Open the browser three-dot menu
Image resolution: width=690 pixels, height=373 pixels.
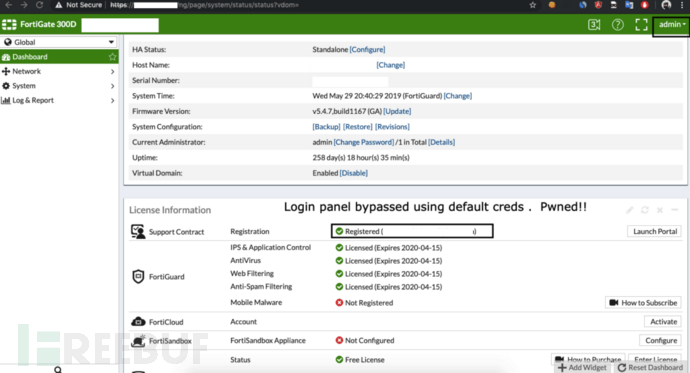point(683,5)
